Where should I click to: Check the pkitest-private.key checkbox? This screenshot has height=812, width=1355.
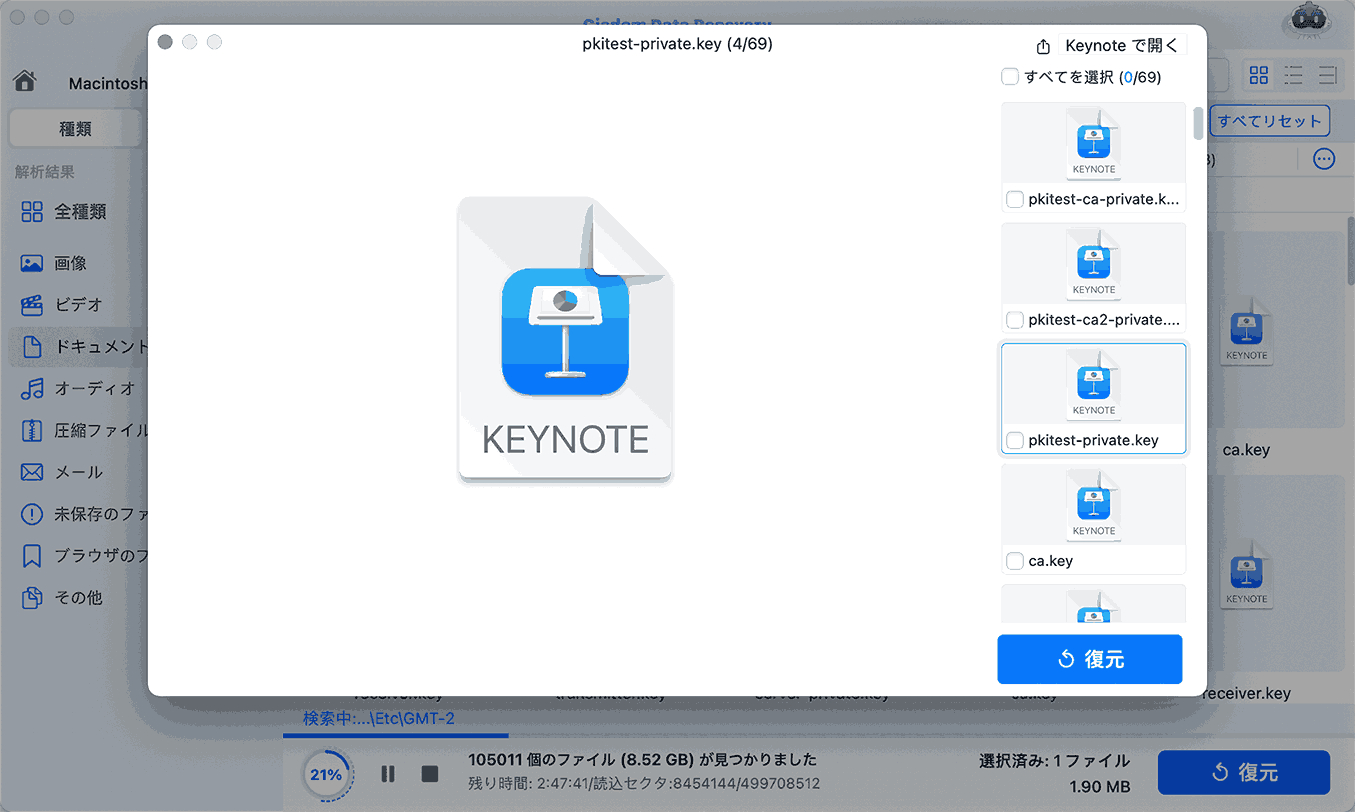click(1015, 441)
